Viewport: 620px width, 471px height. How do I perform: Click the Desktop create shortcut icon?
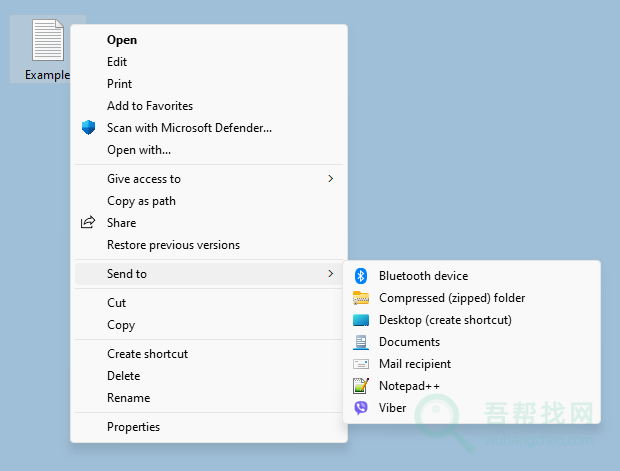pos(361,320)
